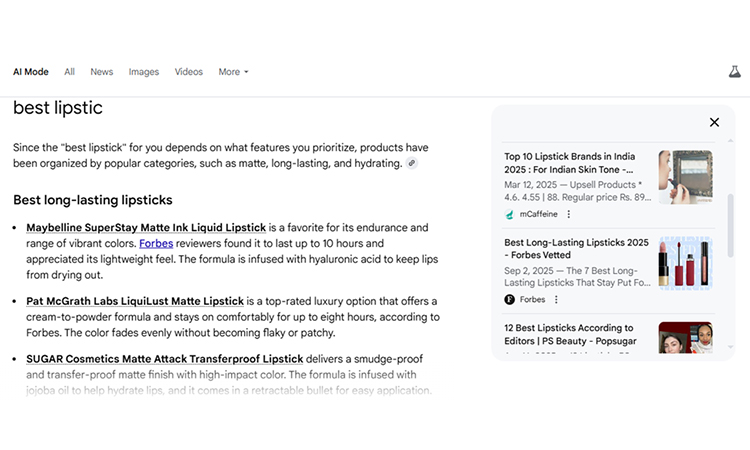Screen dimensions: 750x450
Task: Click the mCaffeine site favicon
Action: click(510, 214)
